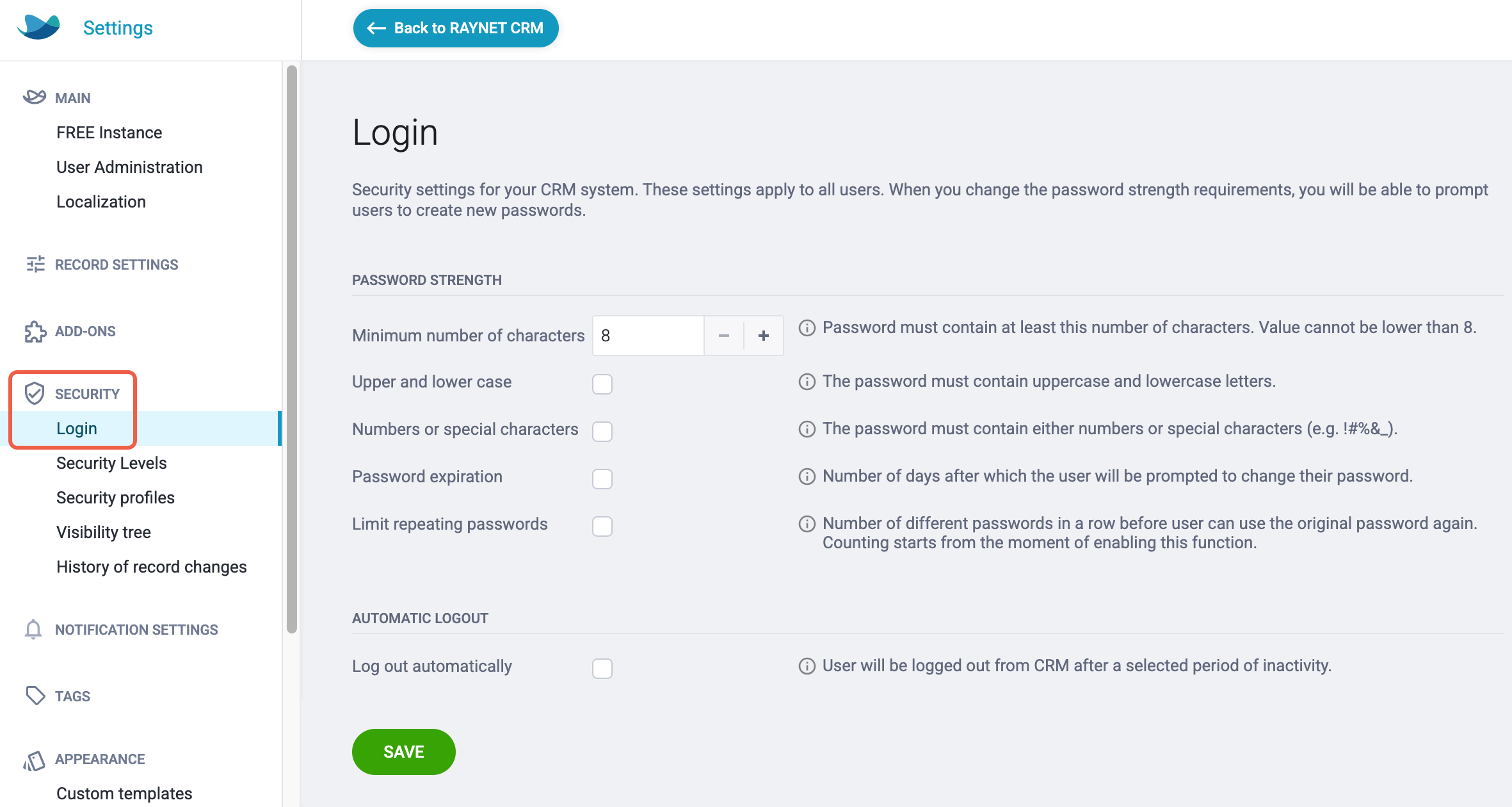The image size is (1512, 807).
Task: Click the puzzle piece ADD-ONS icon
Action: point(35,331)
